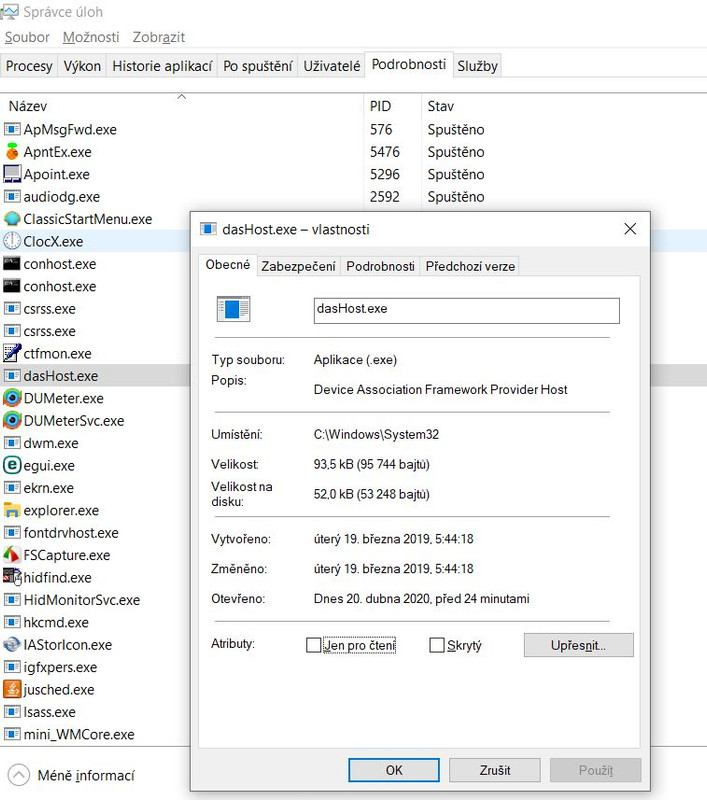Click the ClassicStartMenu.exe shell icon
The width and height of the screenshot is (707, 800).
pos(12,219)
